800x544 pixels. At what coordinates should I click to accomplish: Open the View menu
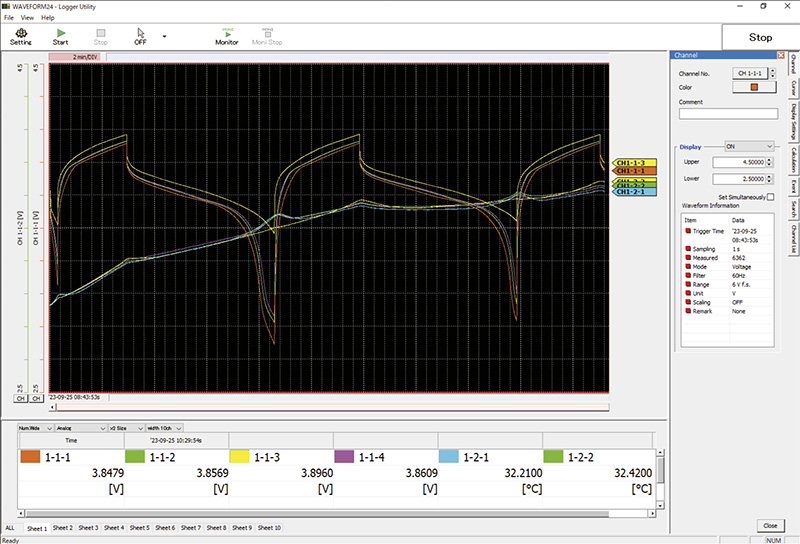[27, 17]
